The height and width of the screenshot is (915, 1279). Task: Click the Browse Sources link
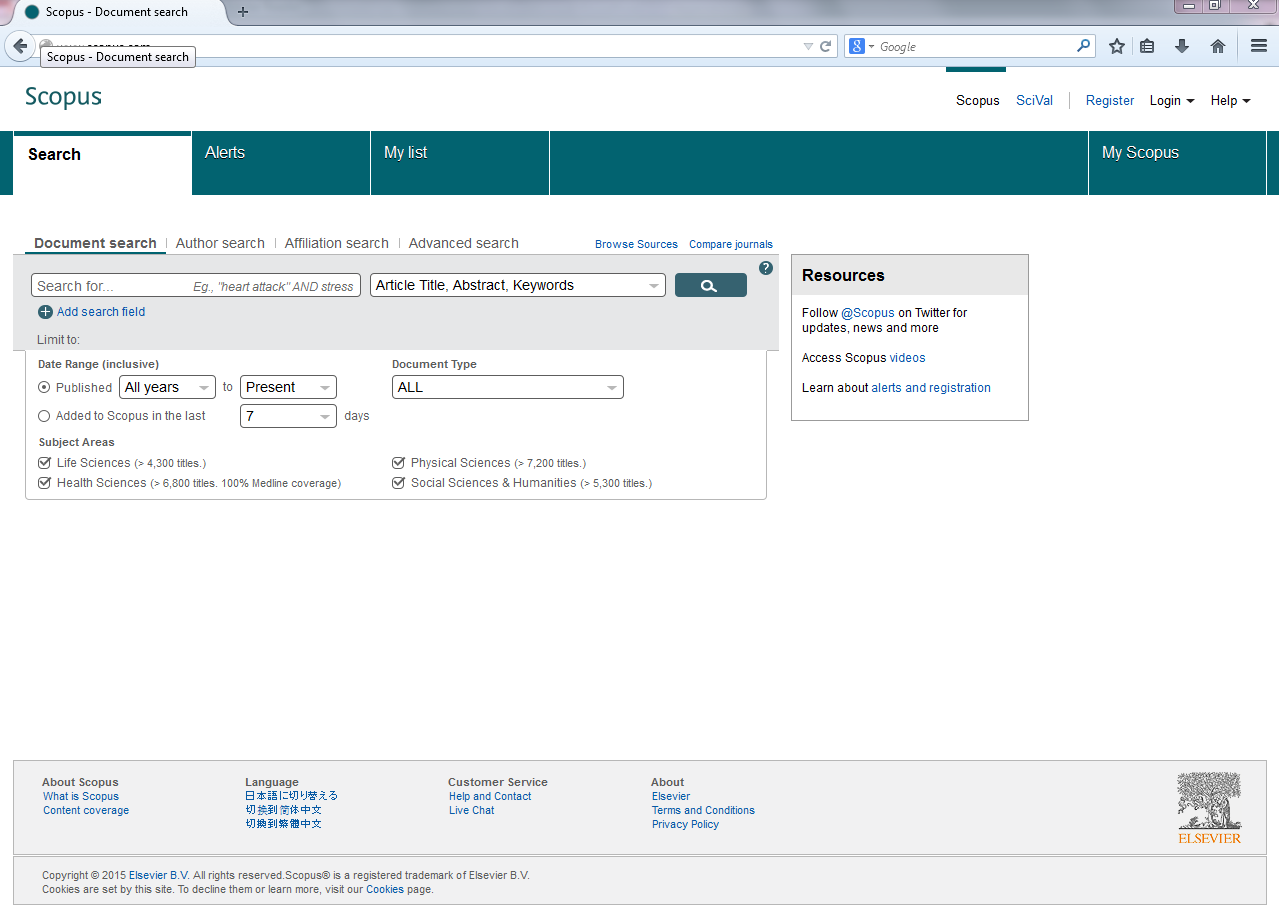(x=636, y=244)
